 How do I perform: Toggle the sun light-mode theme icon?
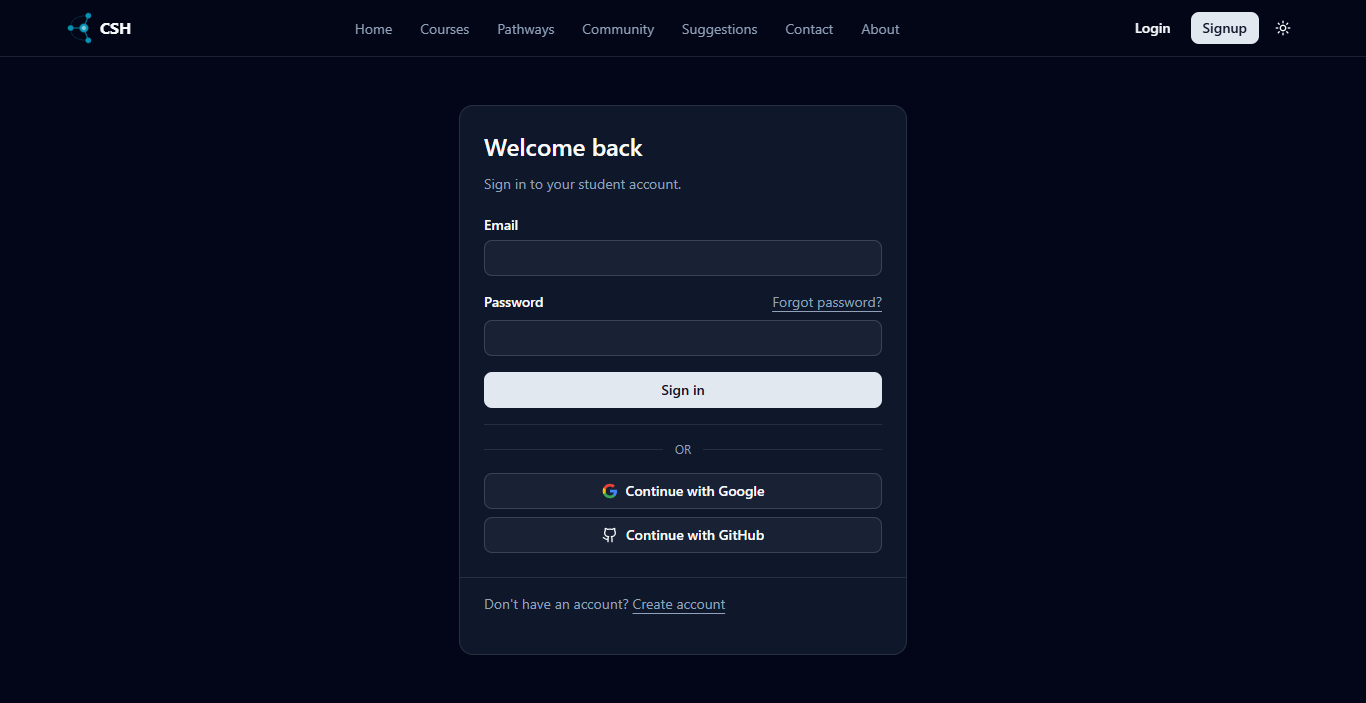1283,28
